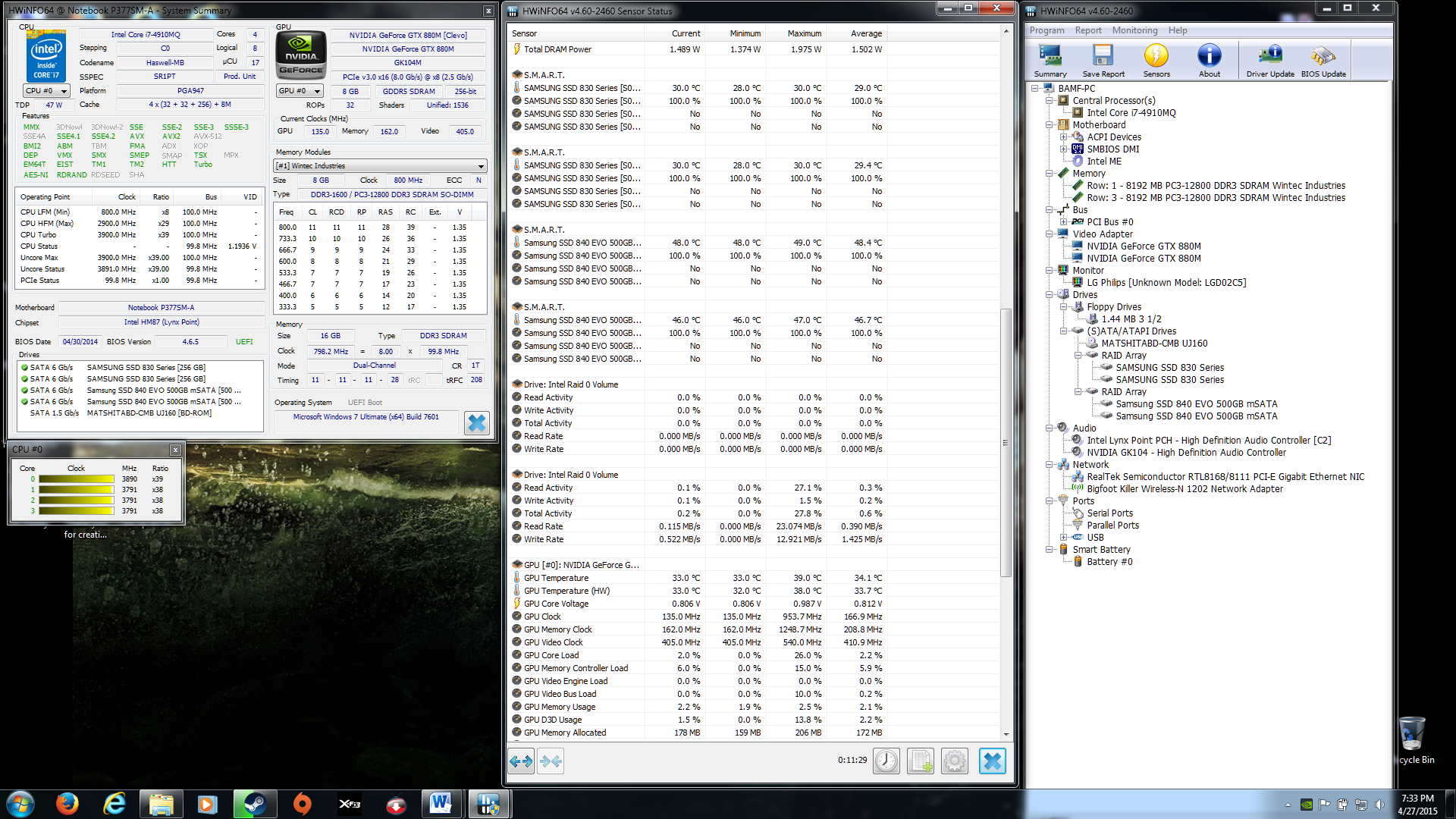Viewport: 1456px width, 819px height.
Task: Select Intel ME tree item
Action: click(x=1104, y=162)
